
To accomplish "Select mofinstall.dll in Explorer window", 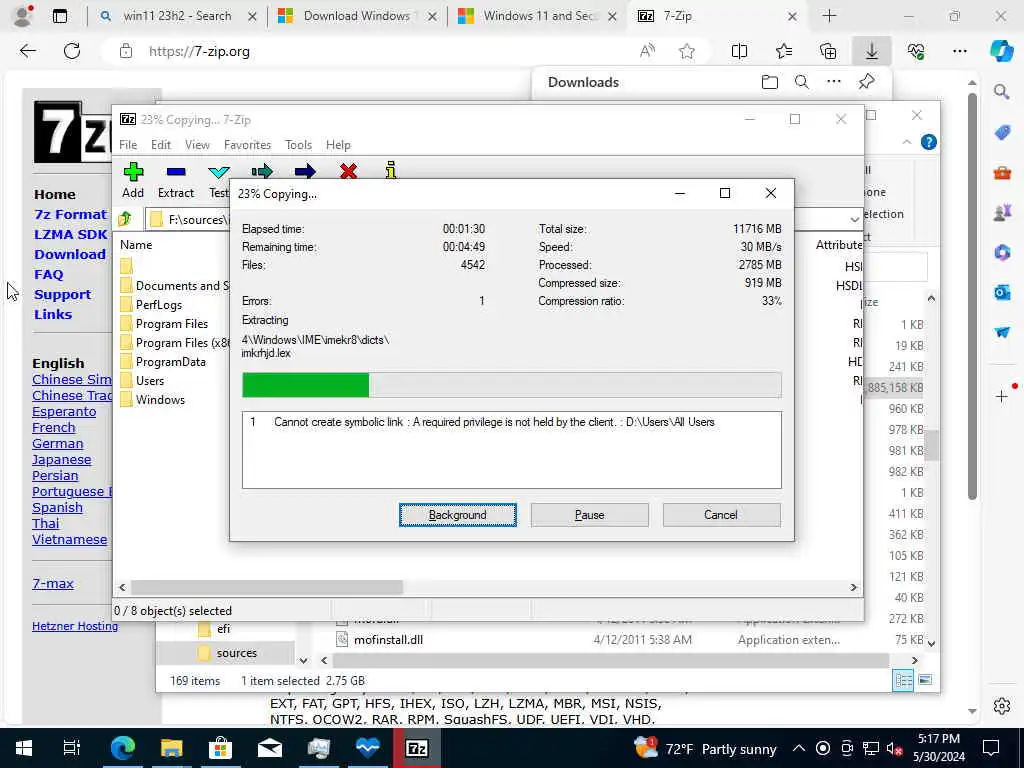I will (x=388, y=639).
